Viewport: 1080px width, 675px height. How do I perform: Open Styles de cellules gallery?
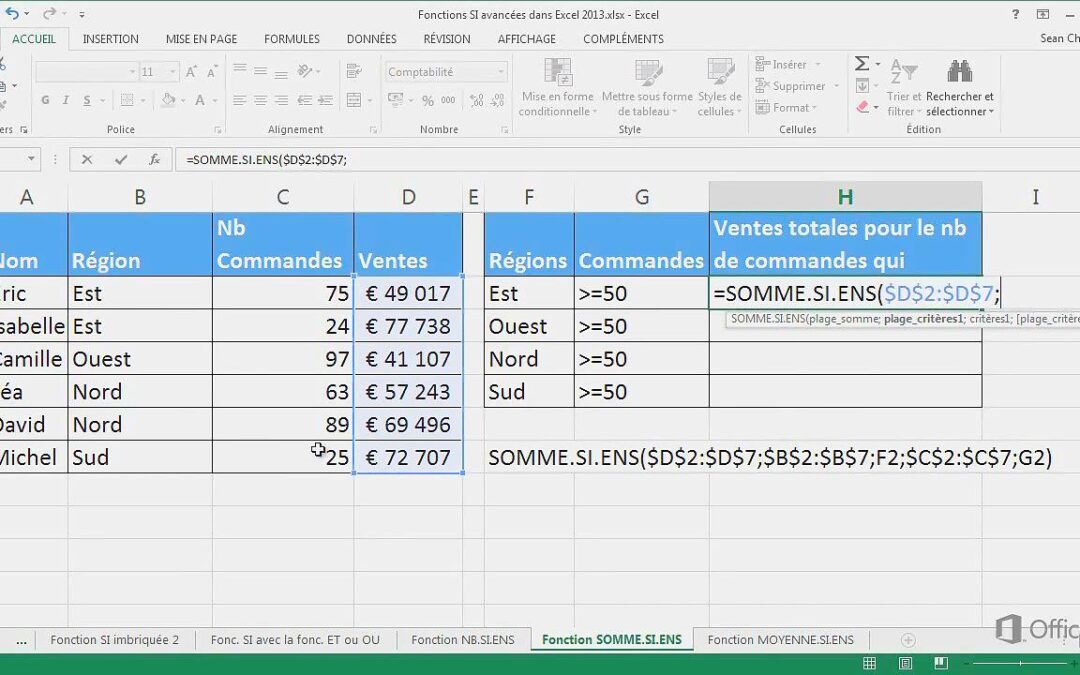point(720,87)
